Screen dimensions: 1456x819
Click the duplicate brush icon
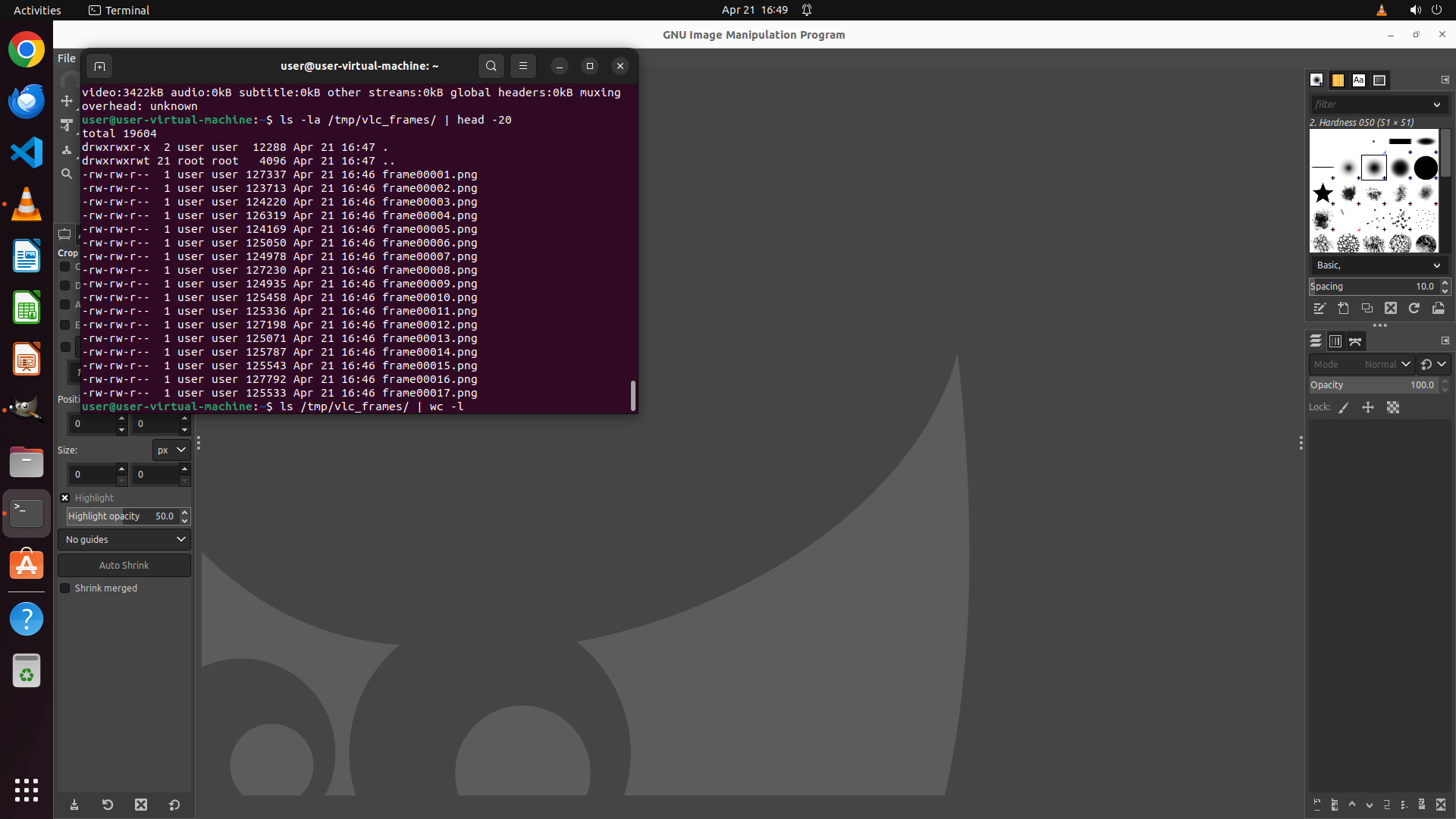(1367, 308)
